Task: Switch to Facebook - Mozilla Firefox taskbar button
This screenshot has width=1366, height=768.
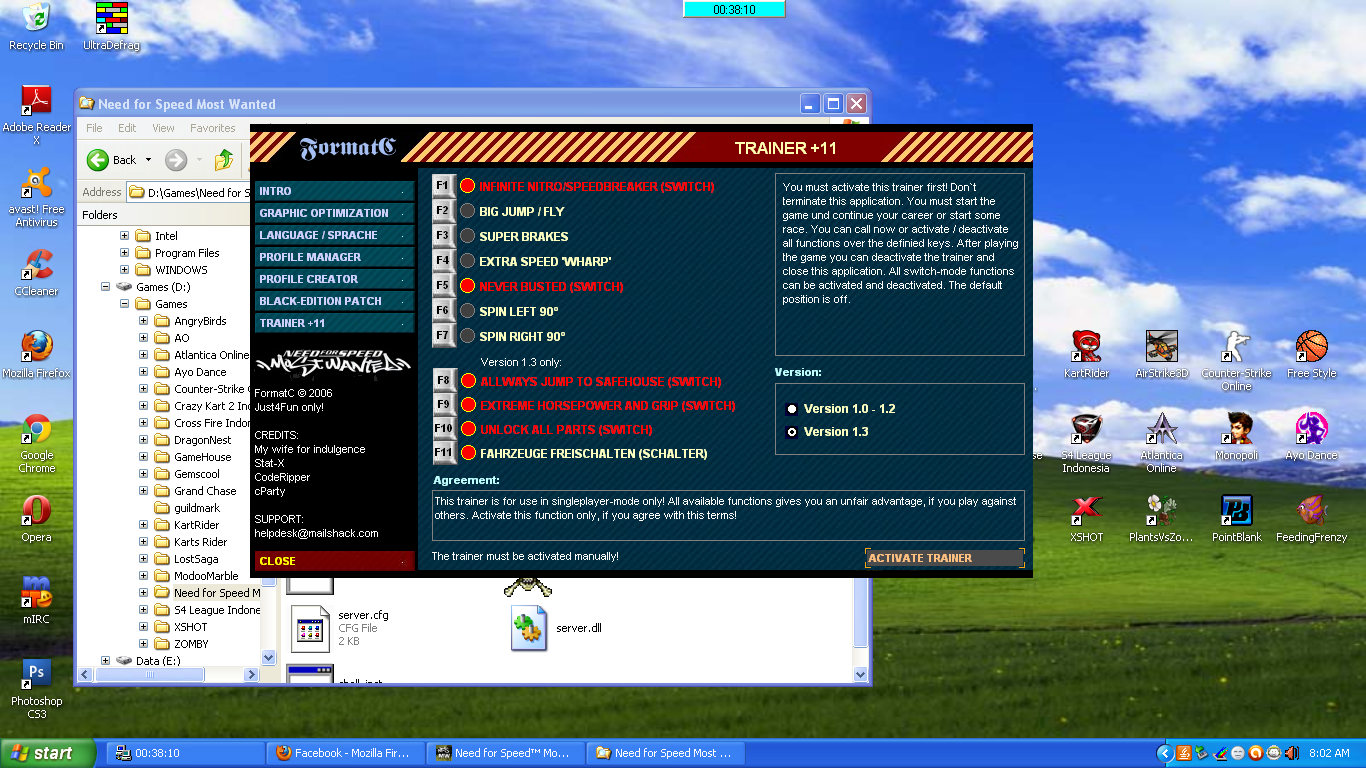Action: click(x=345, y=753)
